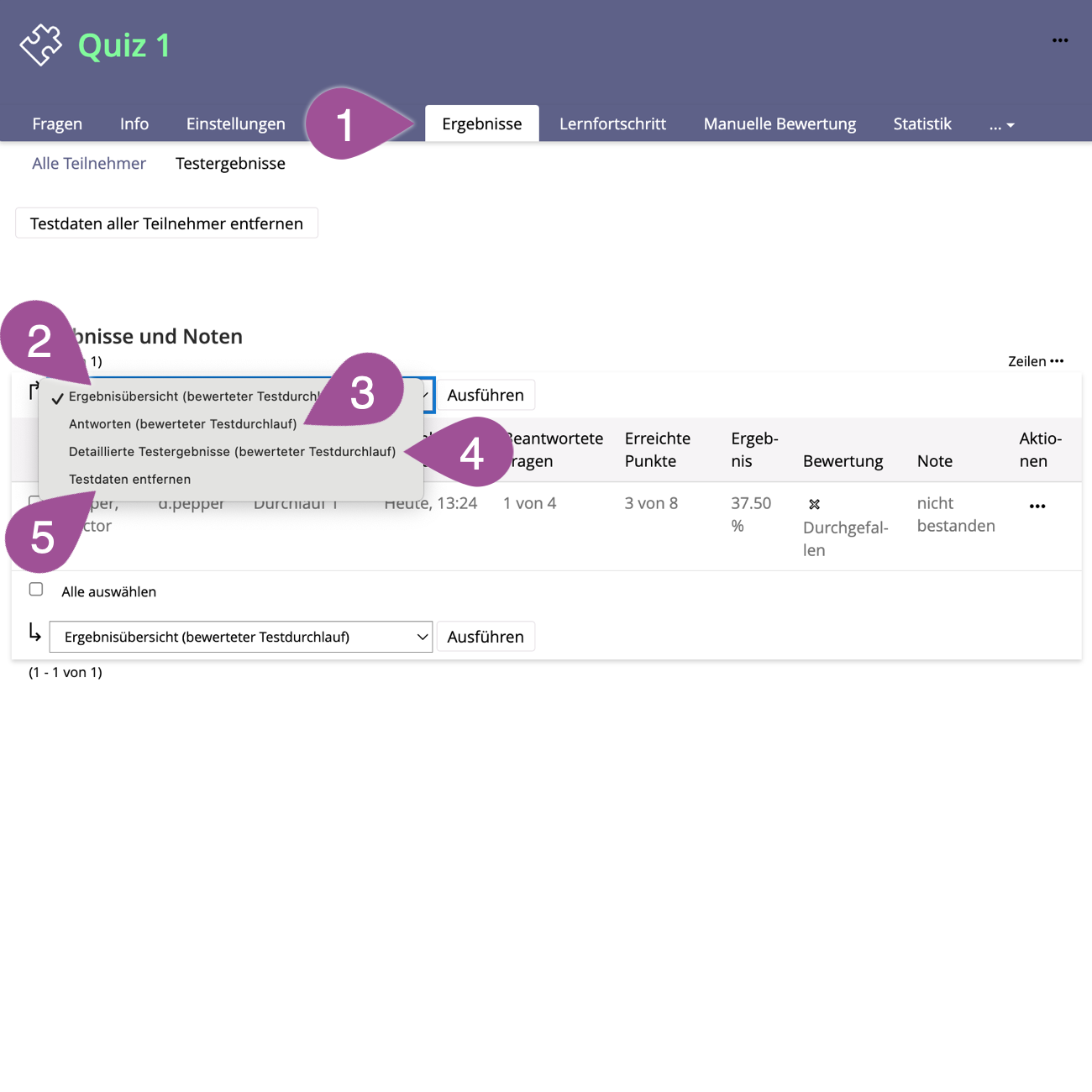The height and width of the screenshot is (1092, 1092).
Task: Pick the checked Ergebnisübersicht option
Action: point(193,396)
